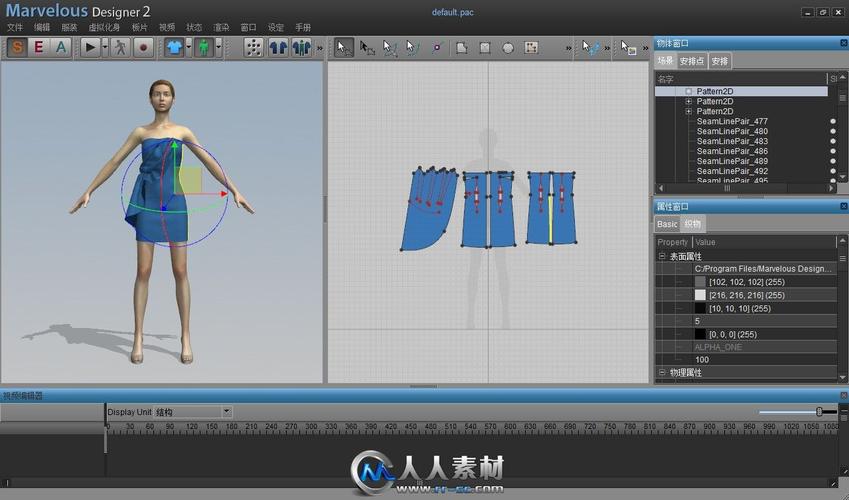Click the red E mode button

coord(38,48)
